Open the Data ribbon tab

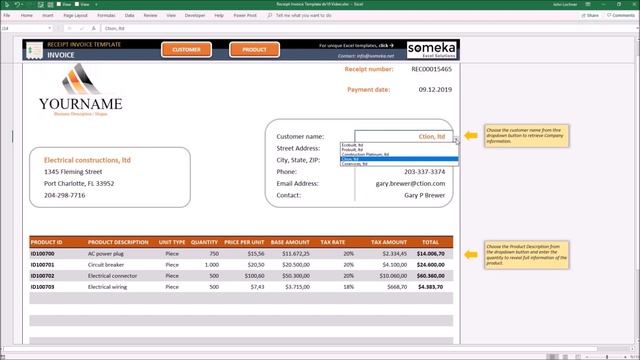point(129,15)
